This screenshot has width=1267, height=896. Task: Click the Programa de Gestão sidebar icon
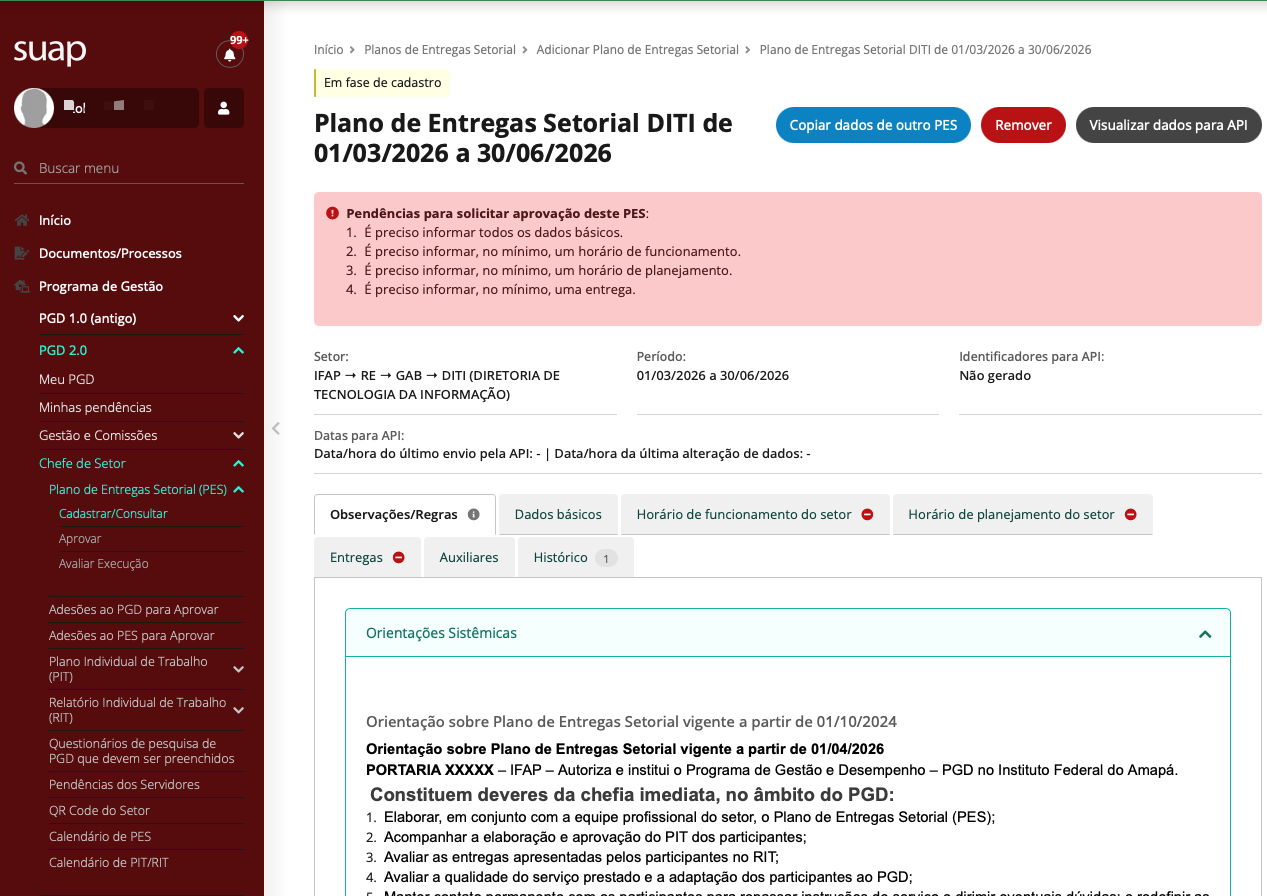tap(21, 286)
